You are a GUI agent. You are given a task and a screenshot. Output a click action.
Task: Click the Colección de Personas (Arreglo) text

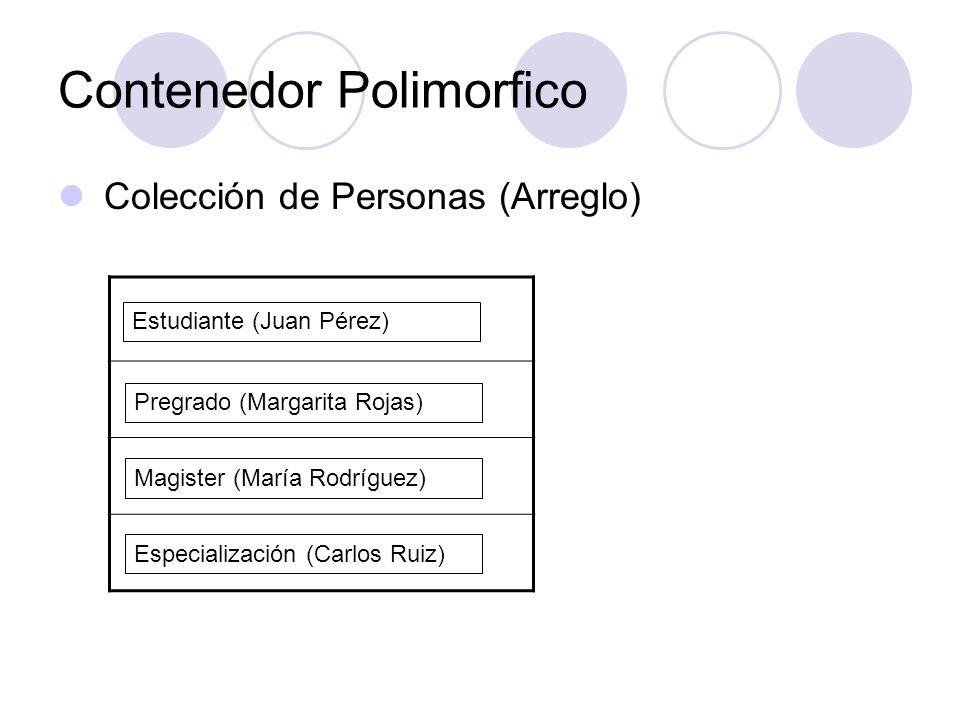(x=372, y=197)
